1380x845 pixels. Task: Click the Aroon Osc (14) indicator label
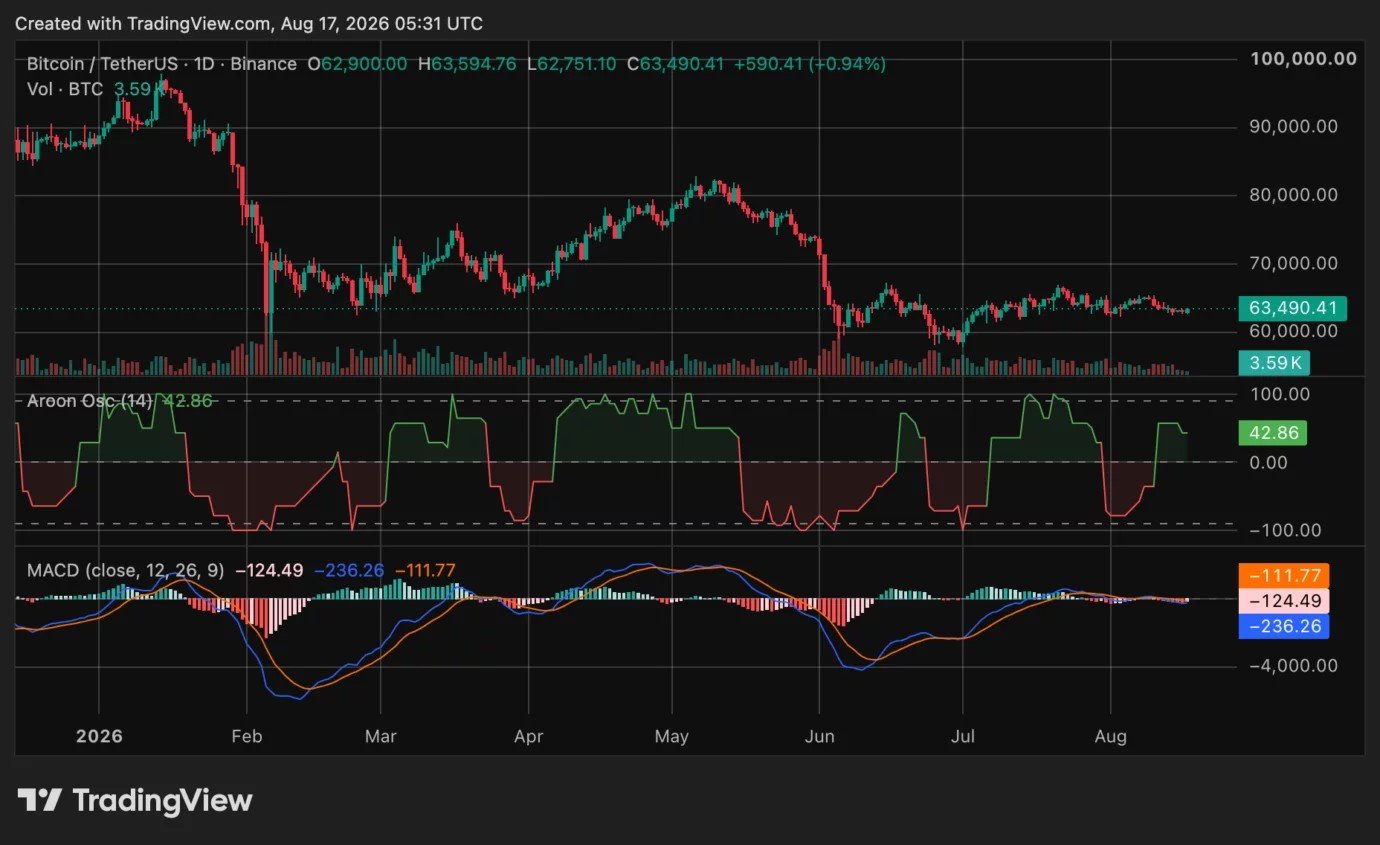pyautogui.click(x=88, y=402)
